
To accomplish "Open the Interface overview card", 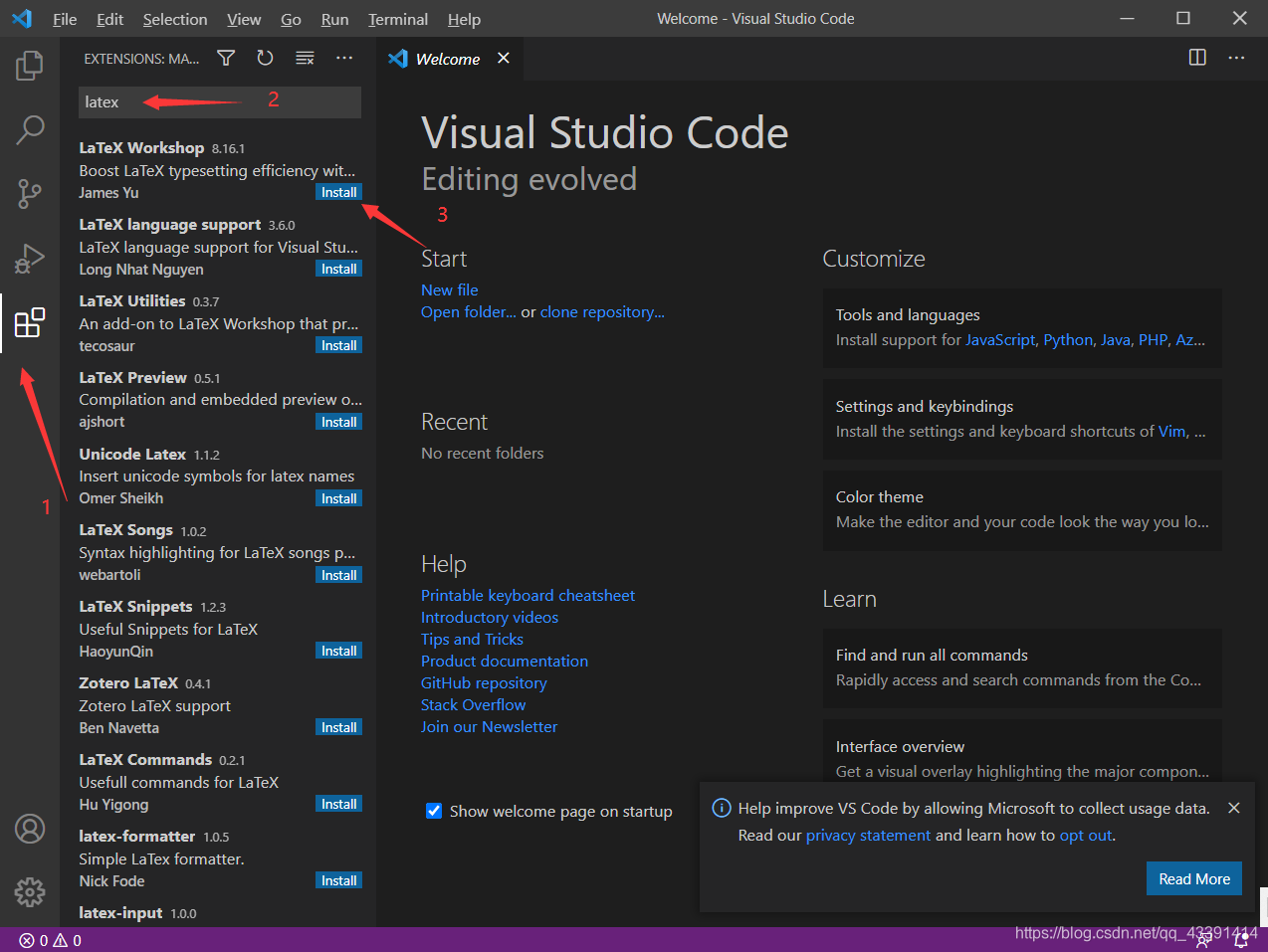I will point(1022,751).
